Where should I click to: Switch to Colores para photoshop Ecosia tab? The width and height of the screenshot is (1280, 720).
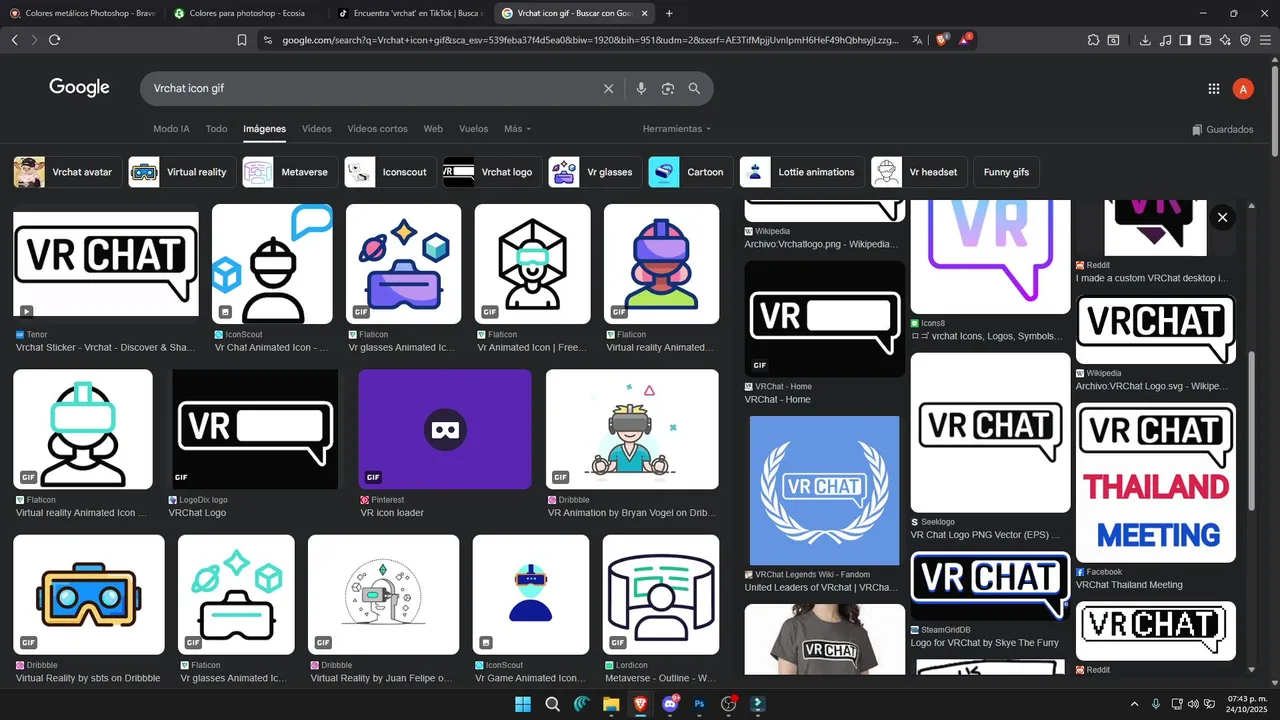(245, 13)
